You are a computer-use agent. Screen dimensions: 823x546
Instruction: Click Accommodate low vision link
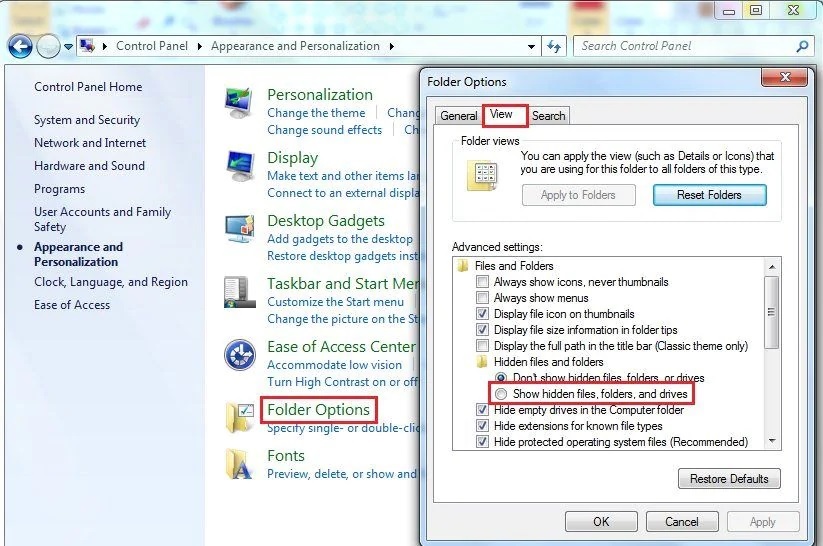[x=334, y=365]
